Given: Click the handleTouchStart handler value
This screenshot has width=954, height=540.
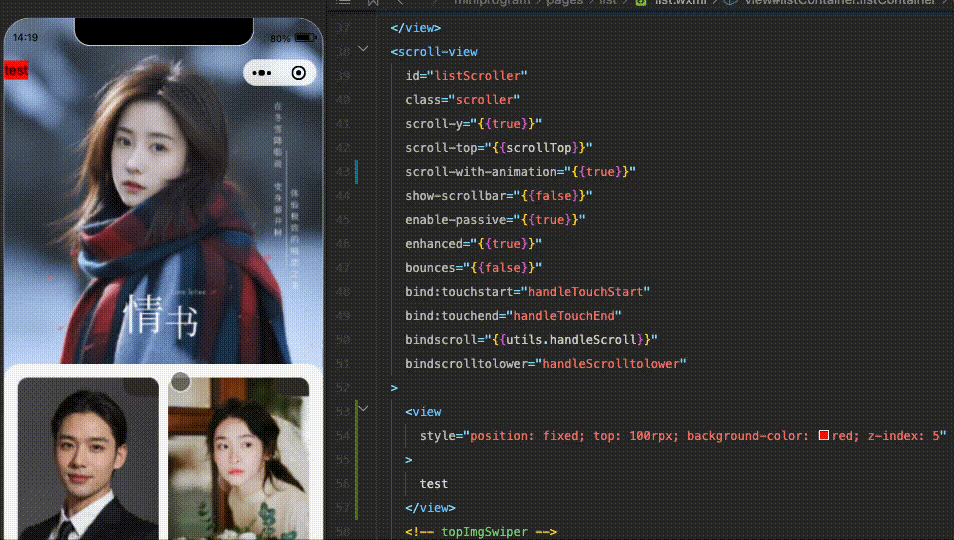Looking at the screenshot, I should click(585, 292).
